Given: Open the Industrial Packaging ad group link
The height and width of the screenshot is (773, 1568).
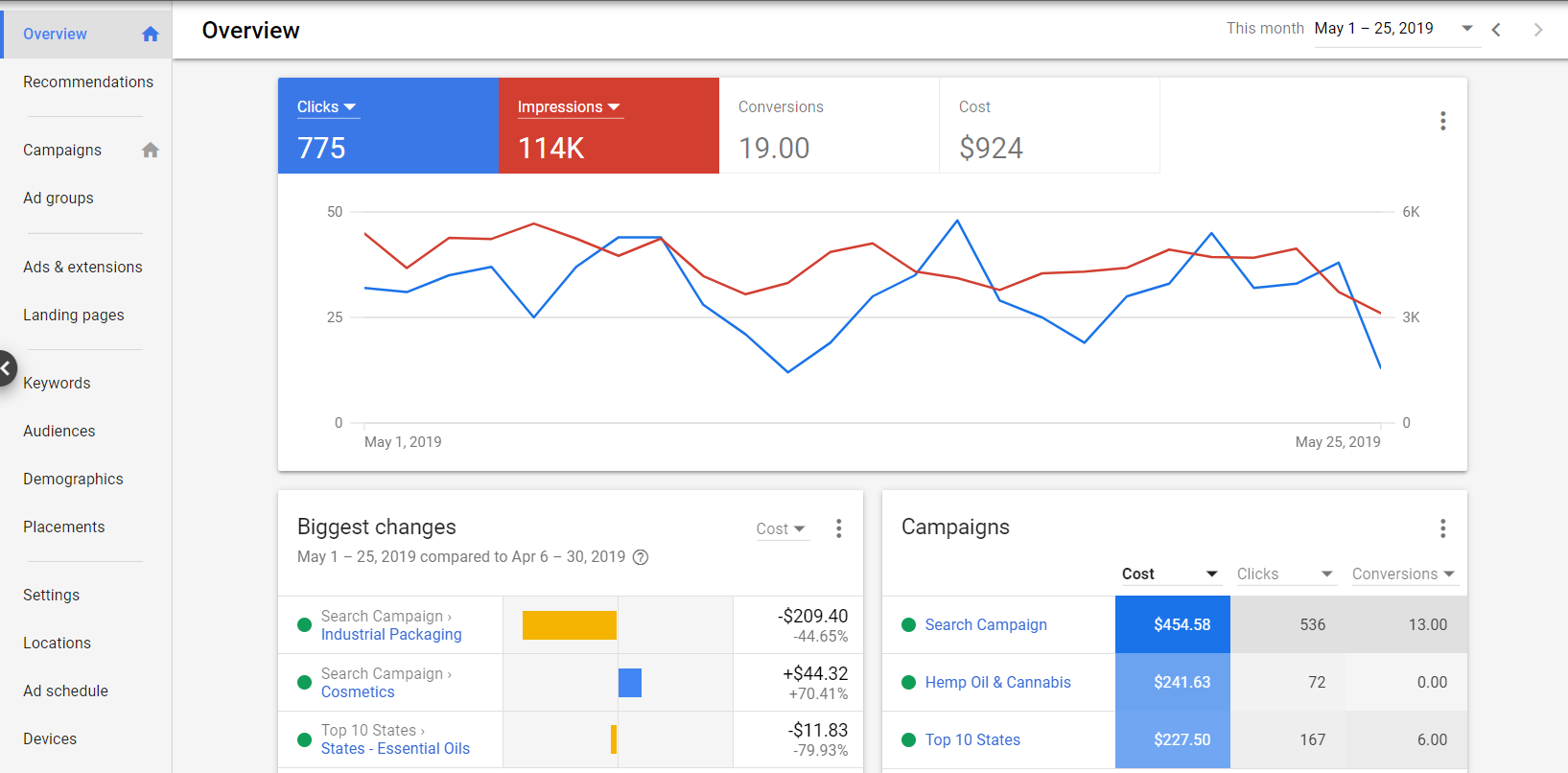Looking at the screenshot, I should coord(391,634).
